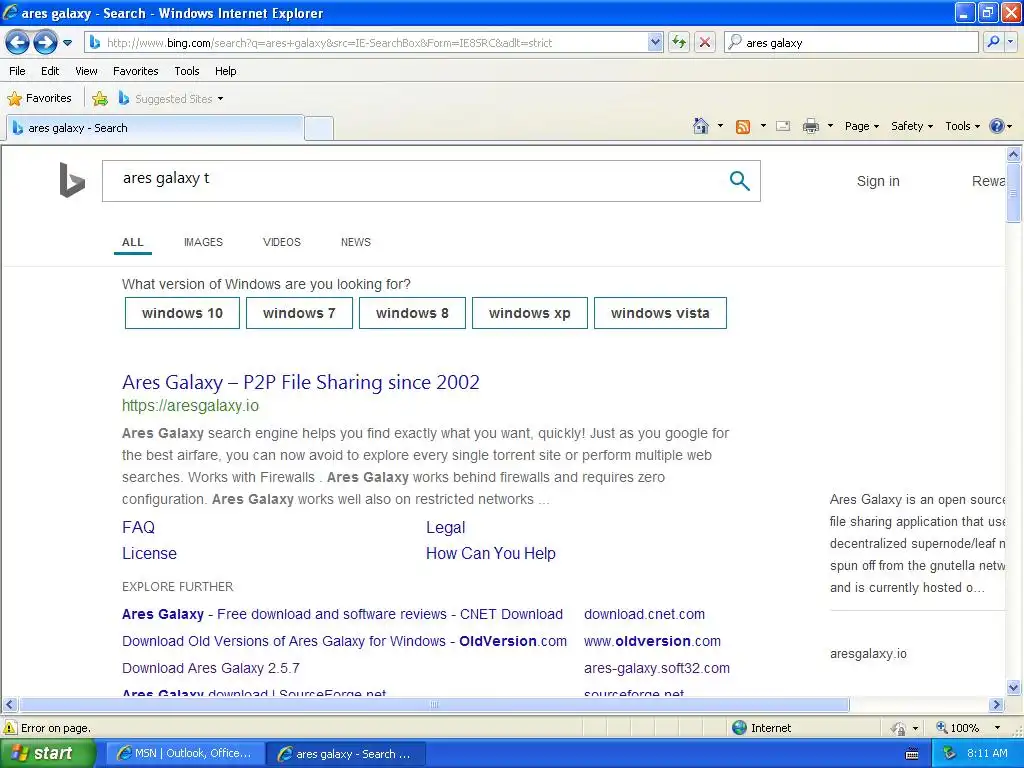Switch to the NEWS results tab
1024x768 pixels.
[x=355, y=242]
